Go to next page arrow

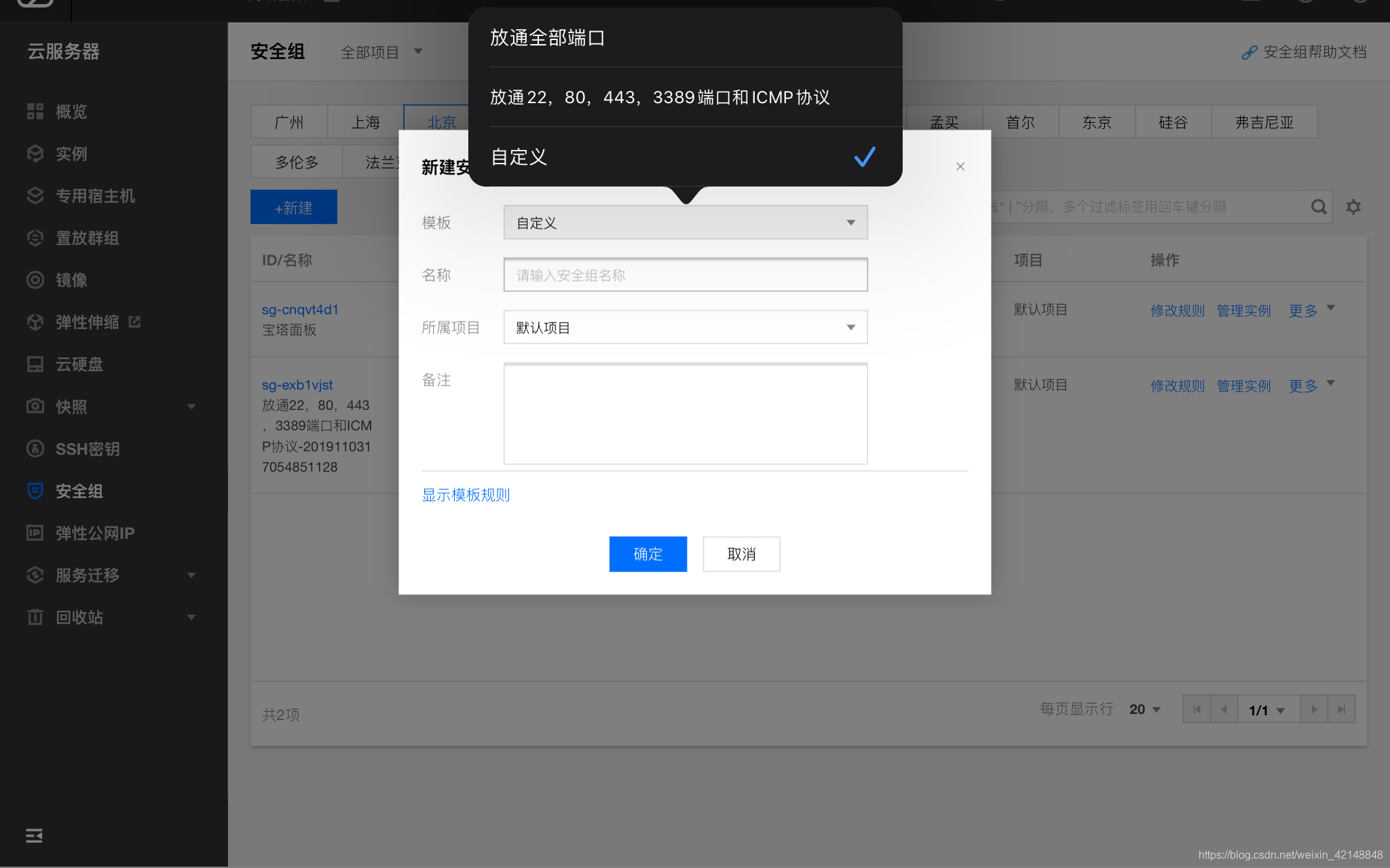pyautogui.click(x=1314, y=709)
